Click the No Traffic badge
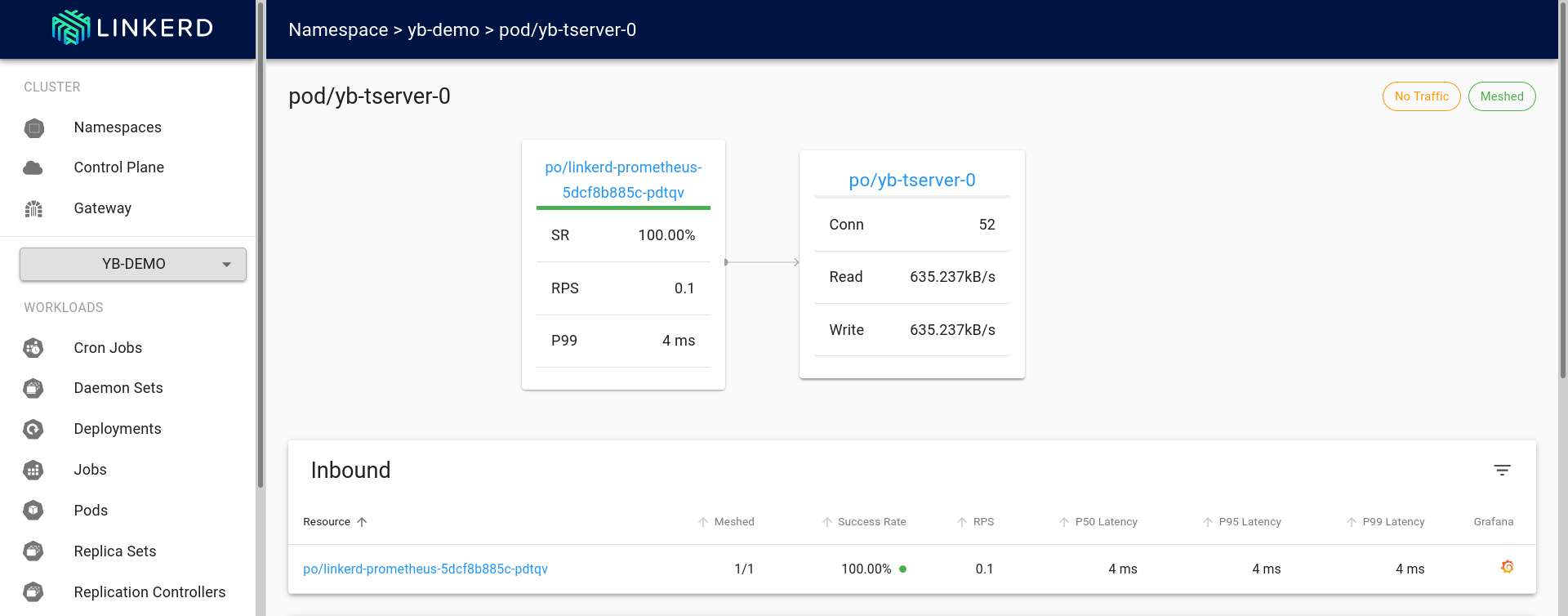Image resolution: width=1568 pixels, height=616 pixels. (1422, 96)
